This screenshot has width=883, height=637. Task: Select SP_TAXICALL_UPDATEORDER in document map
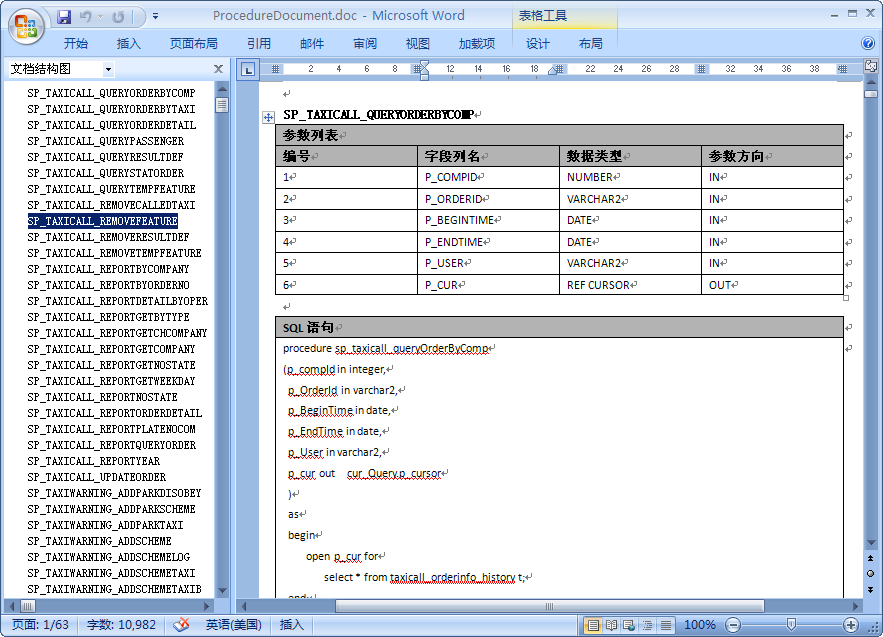click(x=96, y=477)
